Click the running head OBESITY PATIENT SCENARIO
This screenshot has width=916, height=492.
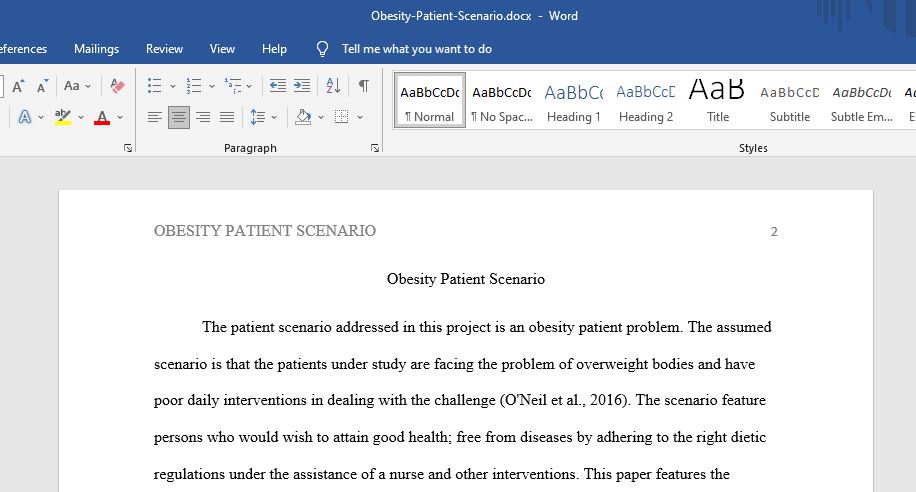pyautogui.click(x=265, y=231)
